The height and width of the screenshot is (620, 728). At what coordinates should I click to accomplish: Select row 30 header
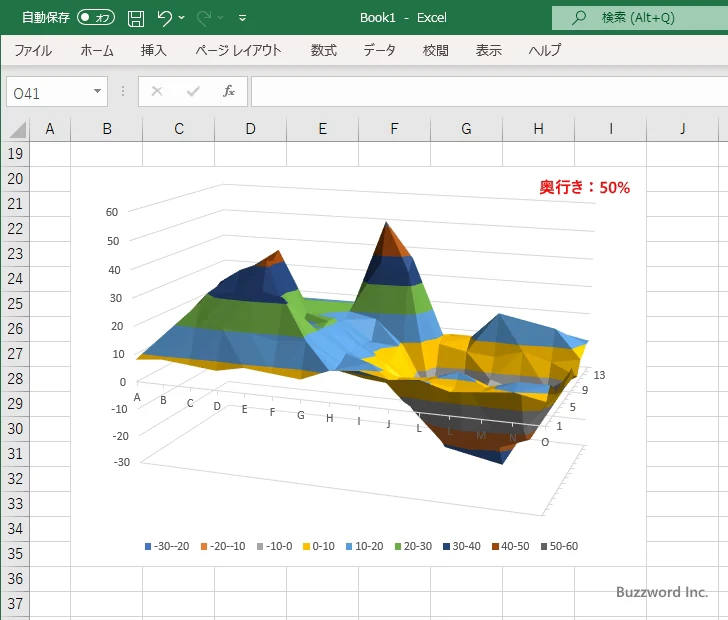tap(15, 429)
